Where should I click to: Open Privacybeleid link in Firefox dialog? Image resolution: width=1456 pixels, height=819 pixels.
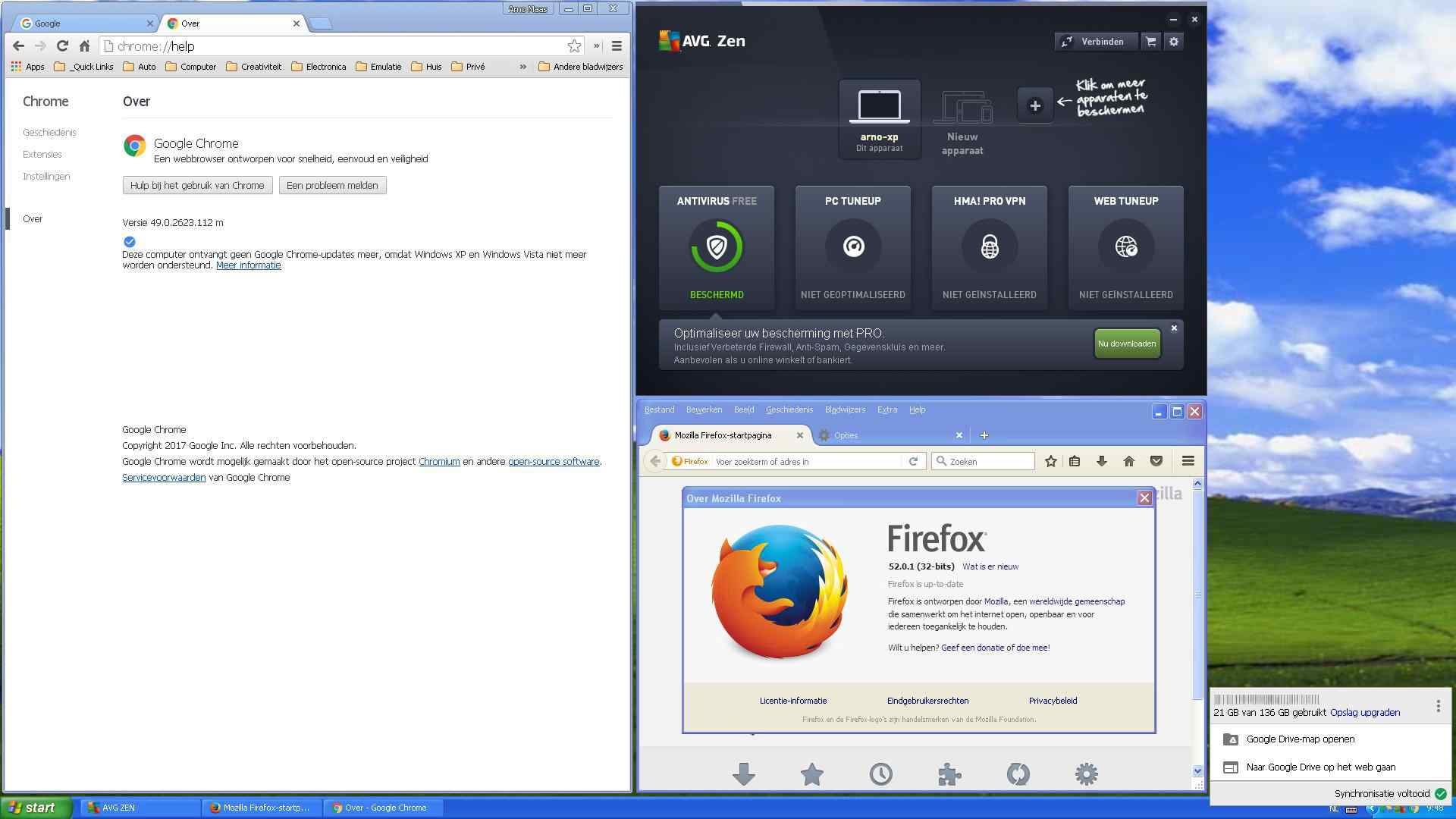click(x=1053, y=701)
